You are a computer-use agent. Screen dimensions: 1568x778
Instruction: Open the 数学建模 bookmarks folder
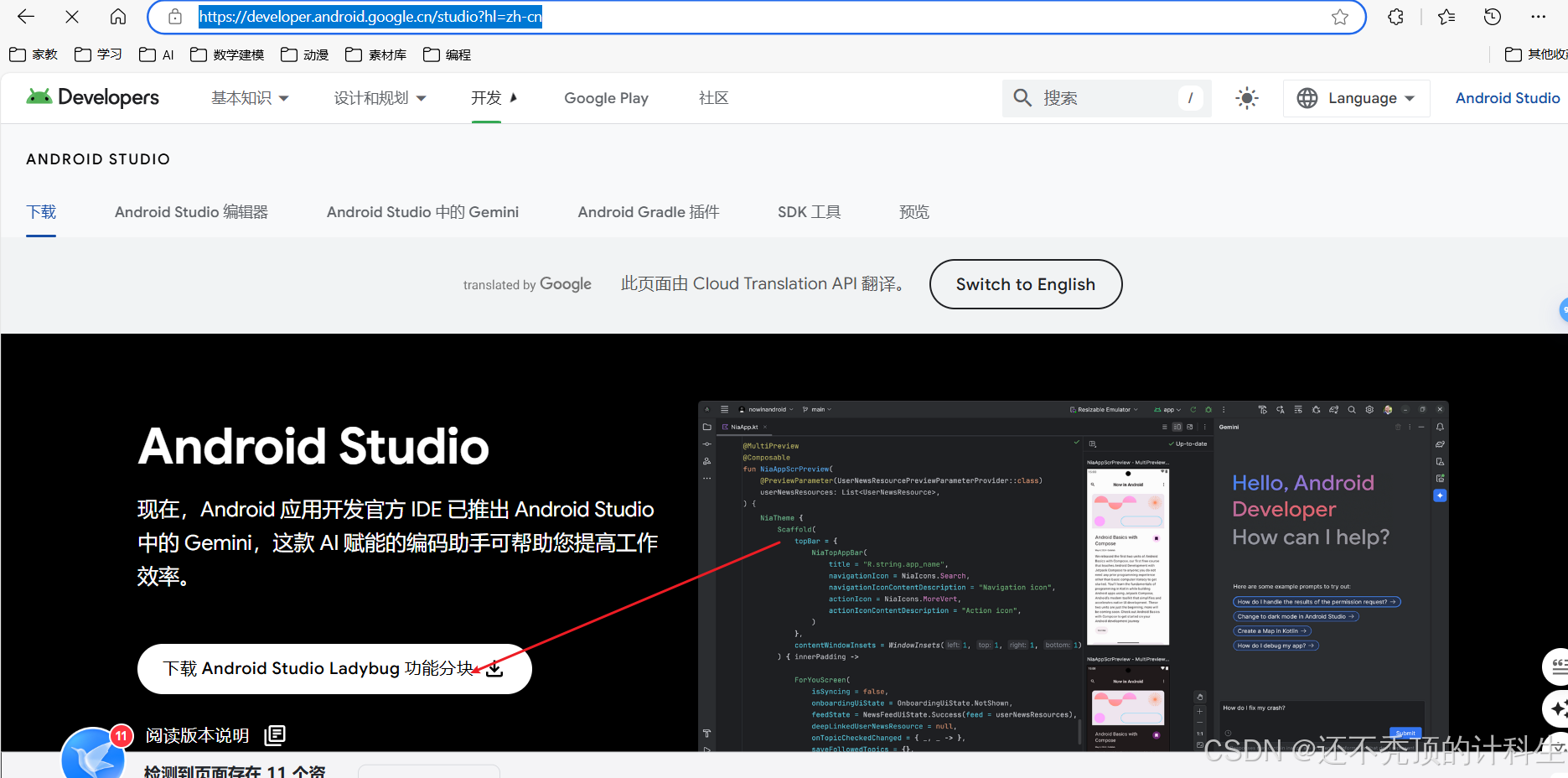tap(227, 54)
